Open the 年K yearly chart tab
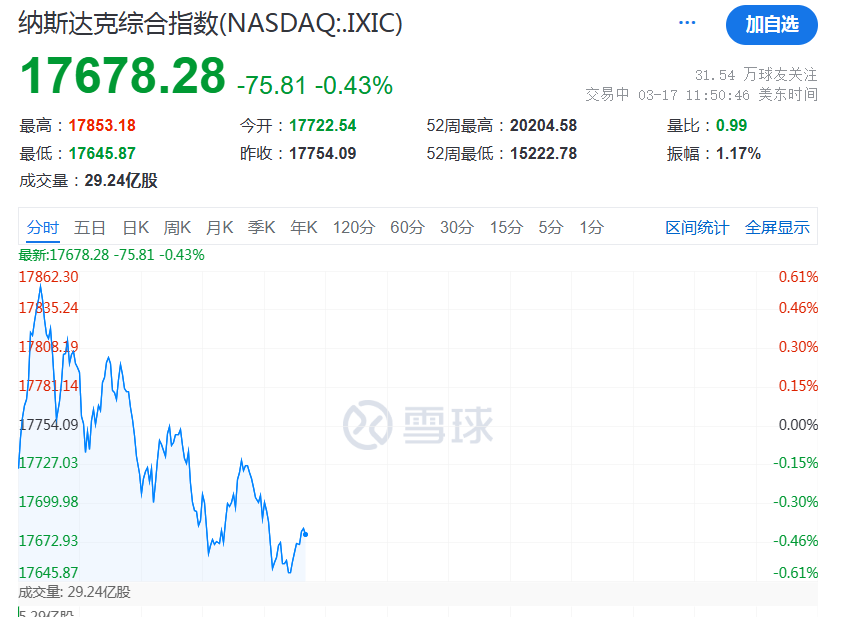Screen dimensions: 843x617 (x=303, y=228)
